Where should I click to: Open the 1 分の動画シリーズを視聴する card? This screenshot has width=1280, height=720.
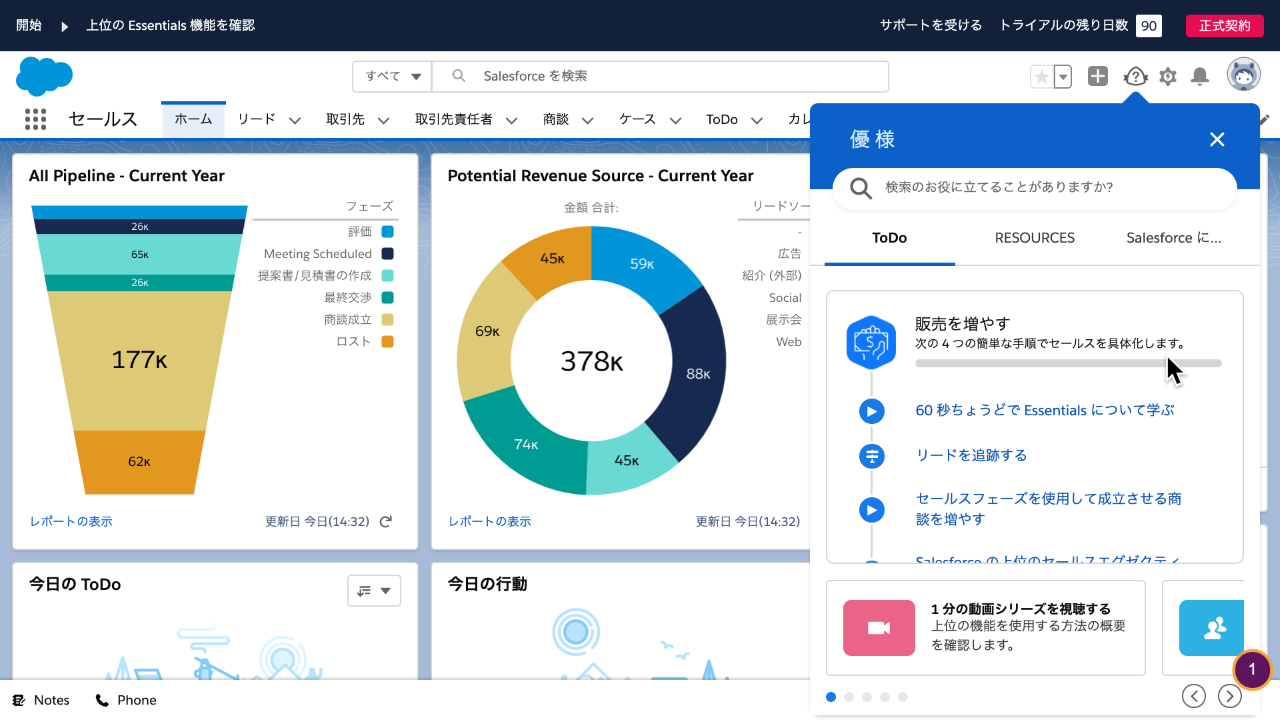pyautogui.click(x=986, y=628)
